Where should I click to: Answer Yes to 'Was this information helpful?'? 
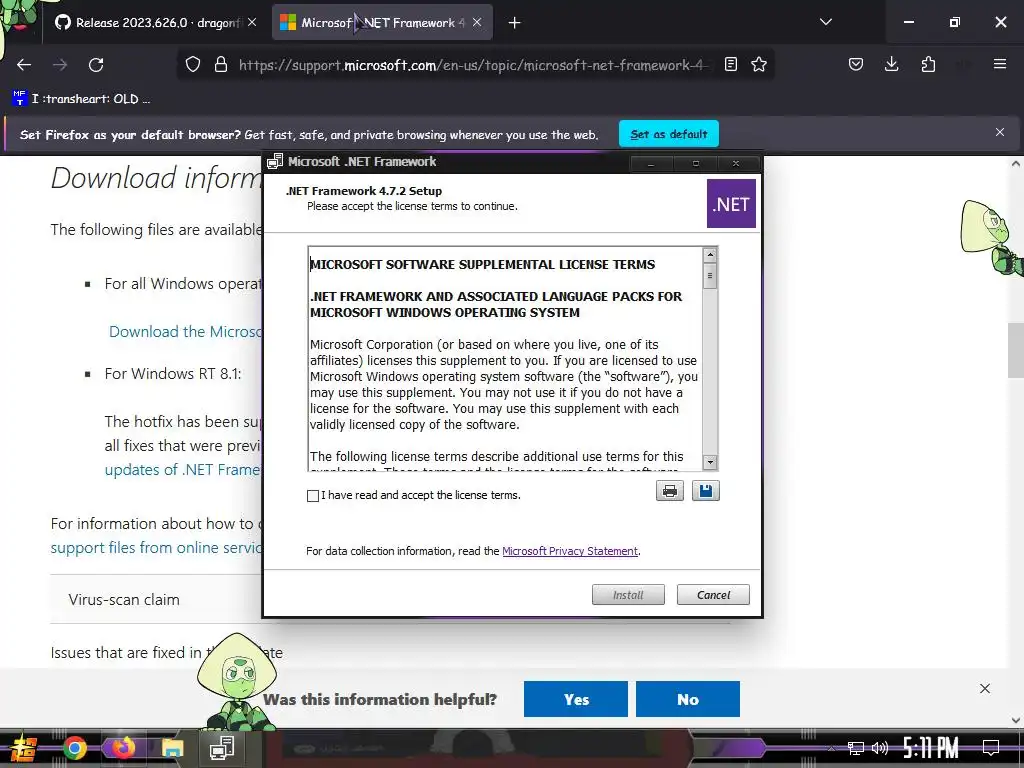(575, 699)
